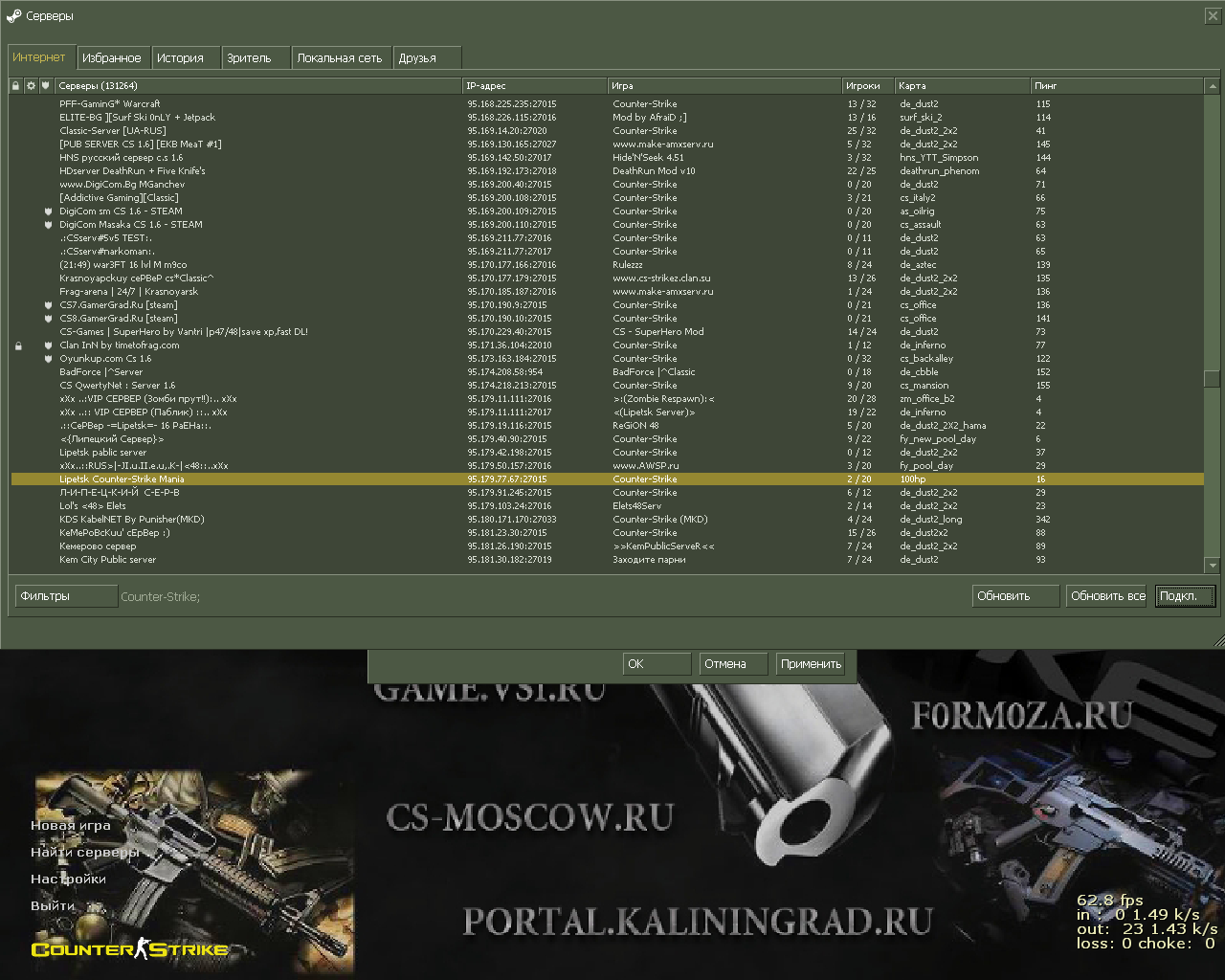Choose Найти серверы in the main menu
The image size is (1225, 980).
coord(85,852)
